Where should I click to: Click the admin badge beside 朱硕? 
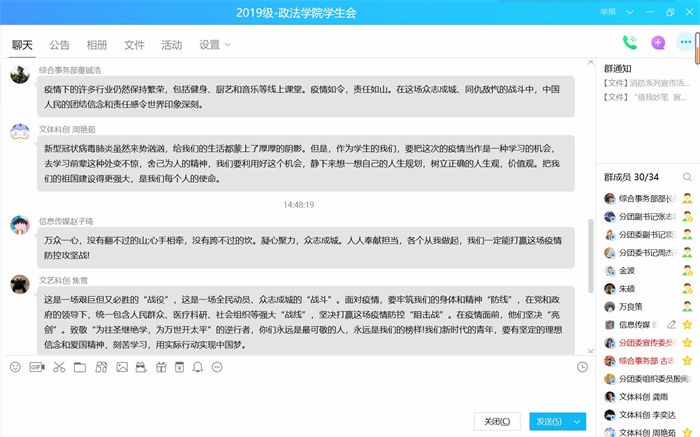pos(687,288)
